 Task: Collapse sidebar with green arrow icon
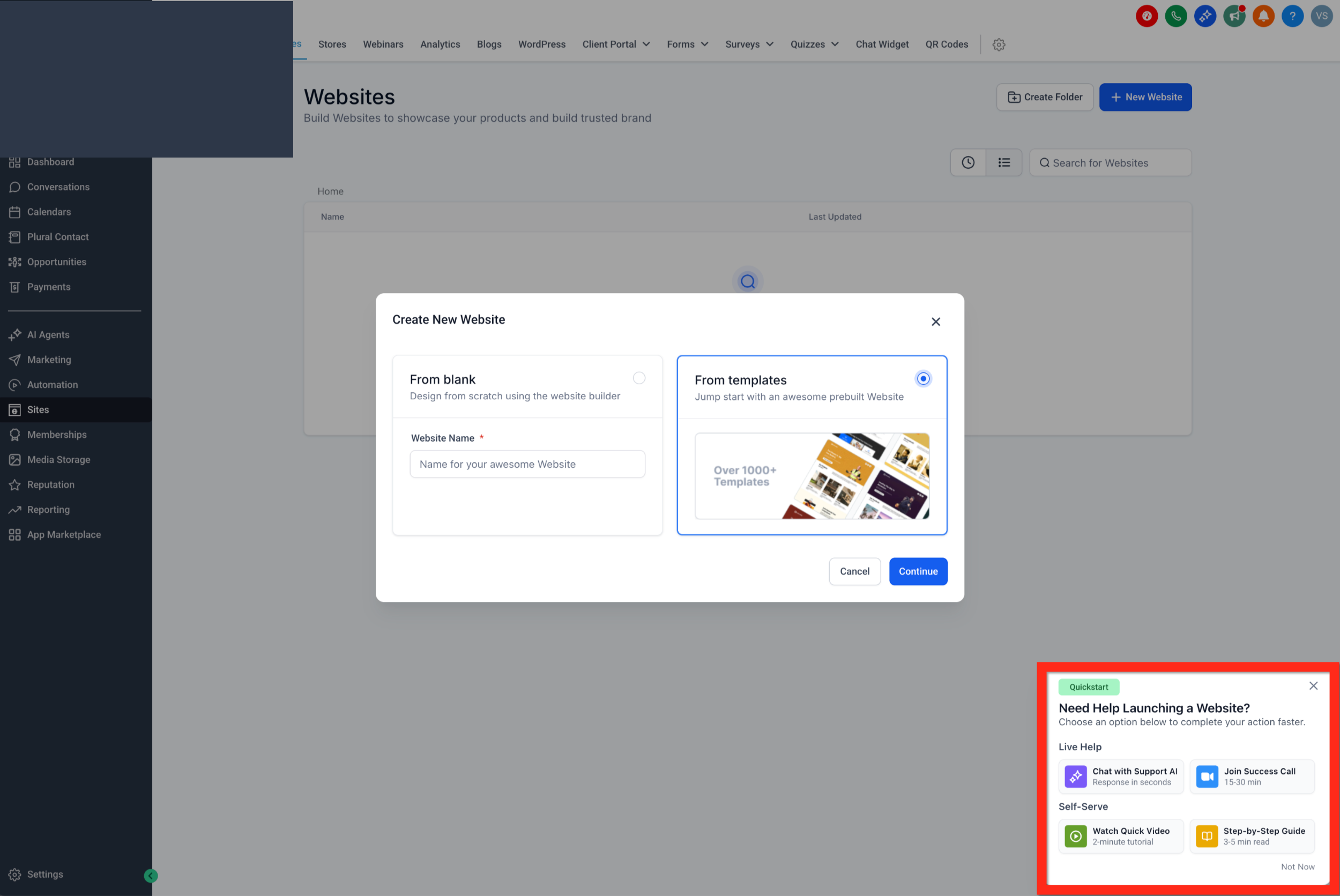(x=151, y=876)
